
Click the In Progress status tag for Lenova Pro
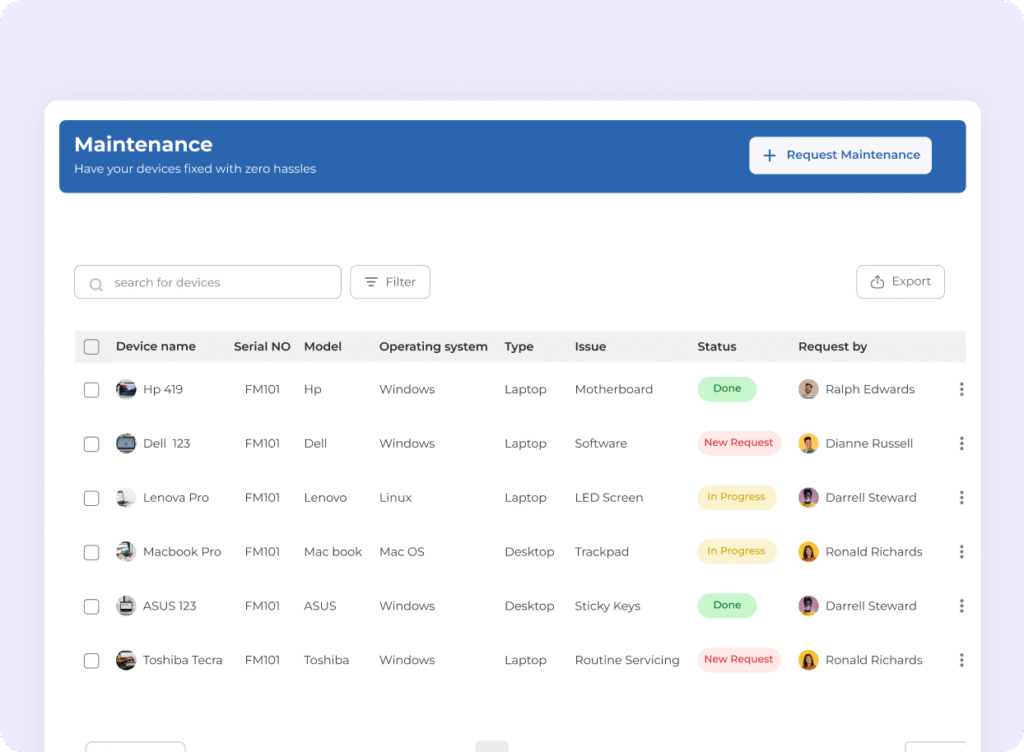[736, 497]
